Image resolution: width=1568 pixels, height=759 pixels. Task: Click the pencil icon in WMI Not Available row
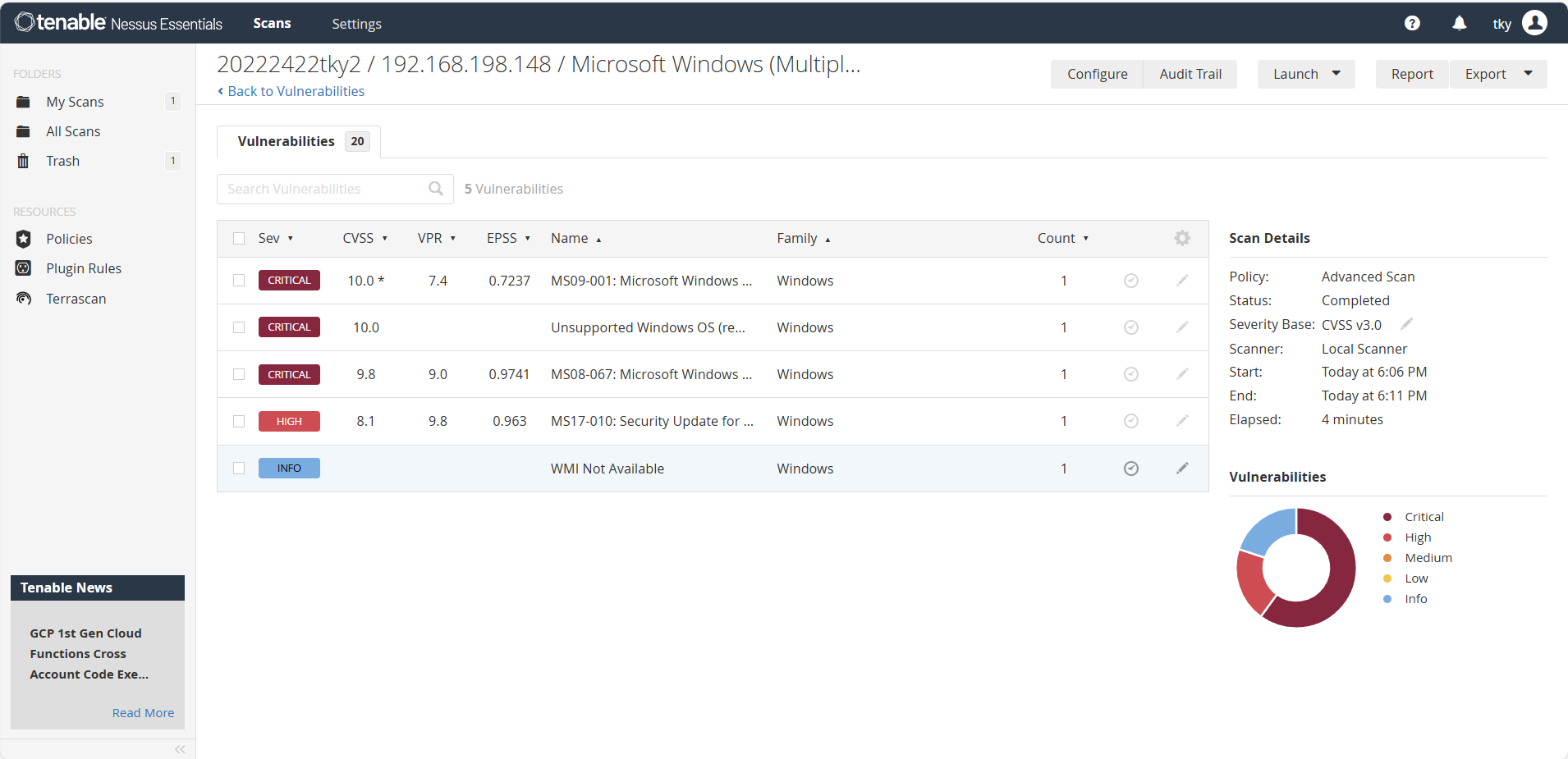(x=1182, y=469)
